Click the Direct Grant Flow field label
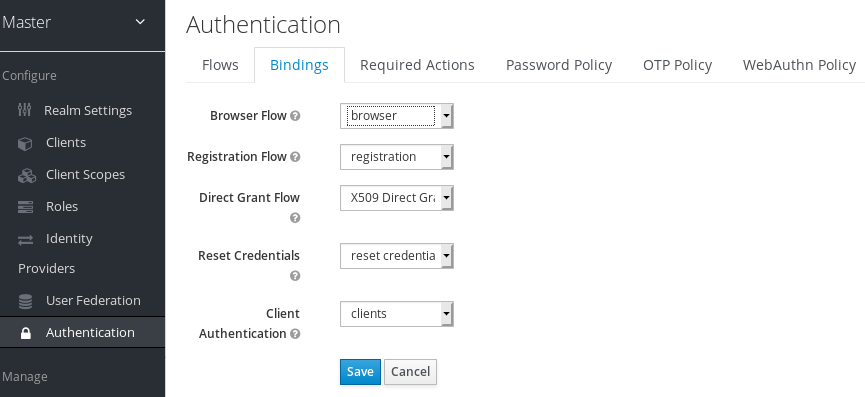Image resolution: width=865 pixels, height=397 pixels. 249,197
